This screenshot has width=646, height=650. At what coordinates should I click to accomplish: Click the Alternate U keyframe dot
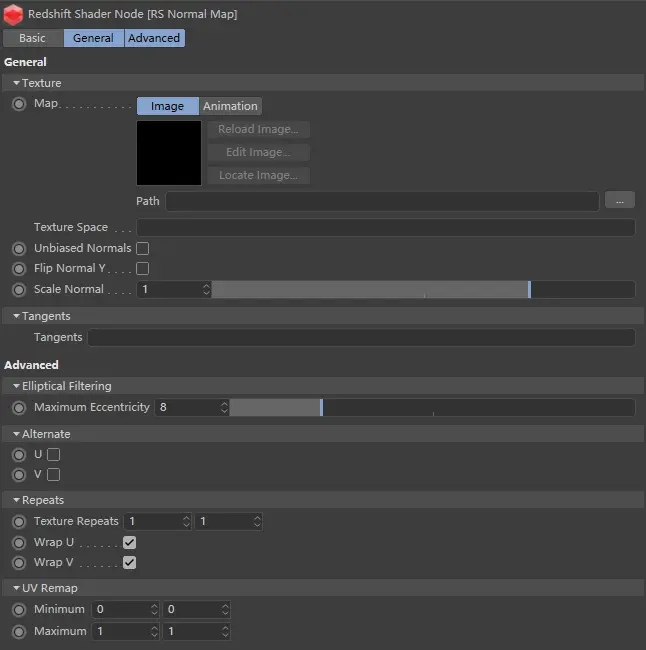(19, 455)
